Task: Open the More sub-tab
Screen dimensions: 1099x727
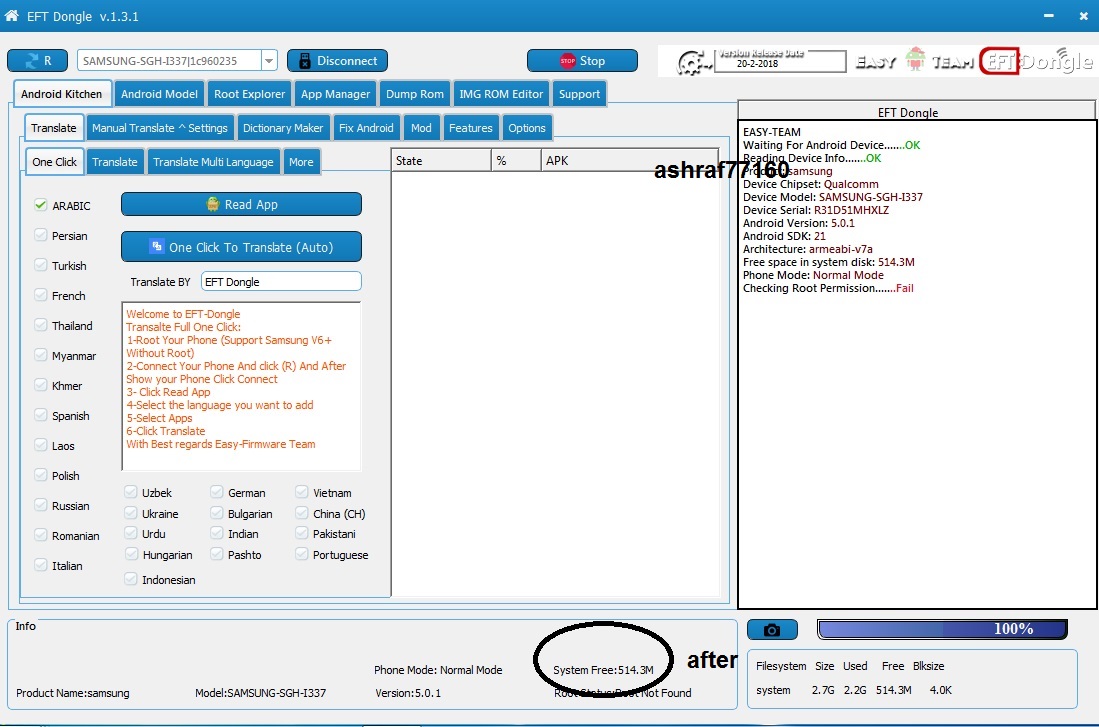Action: (x=301, y=162)
